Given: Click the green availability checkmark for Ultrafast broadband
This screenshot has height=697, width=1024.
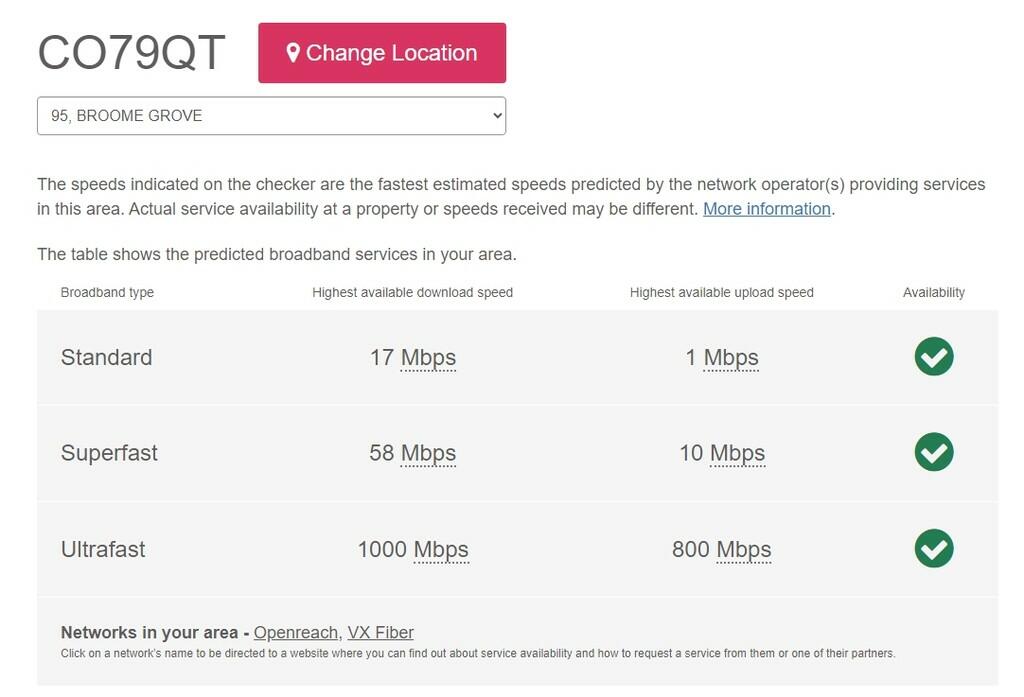Looking at the screenshot, I should coord(933,548).
